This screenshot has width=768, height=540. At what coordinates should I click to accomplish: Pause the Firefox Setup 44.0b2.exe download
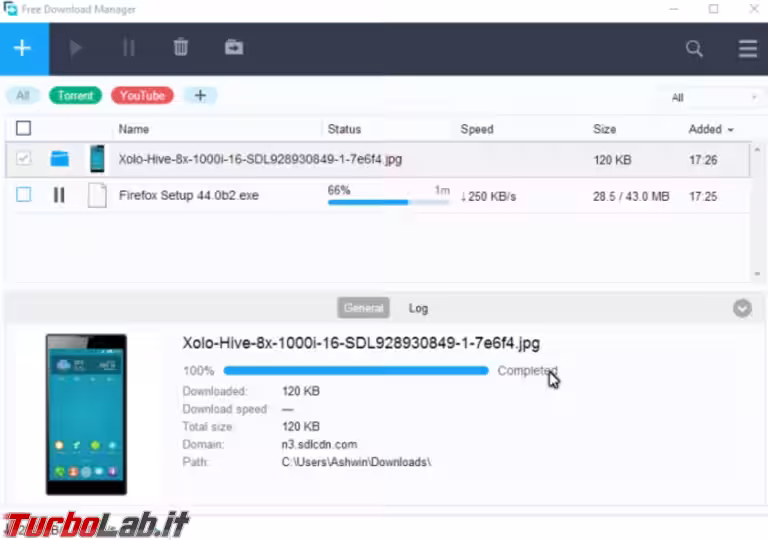(59, 196)
